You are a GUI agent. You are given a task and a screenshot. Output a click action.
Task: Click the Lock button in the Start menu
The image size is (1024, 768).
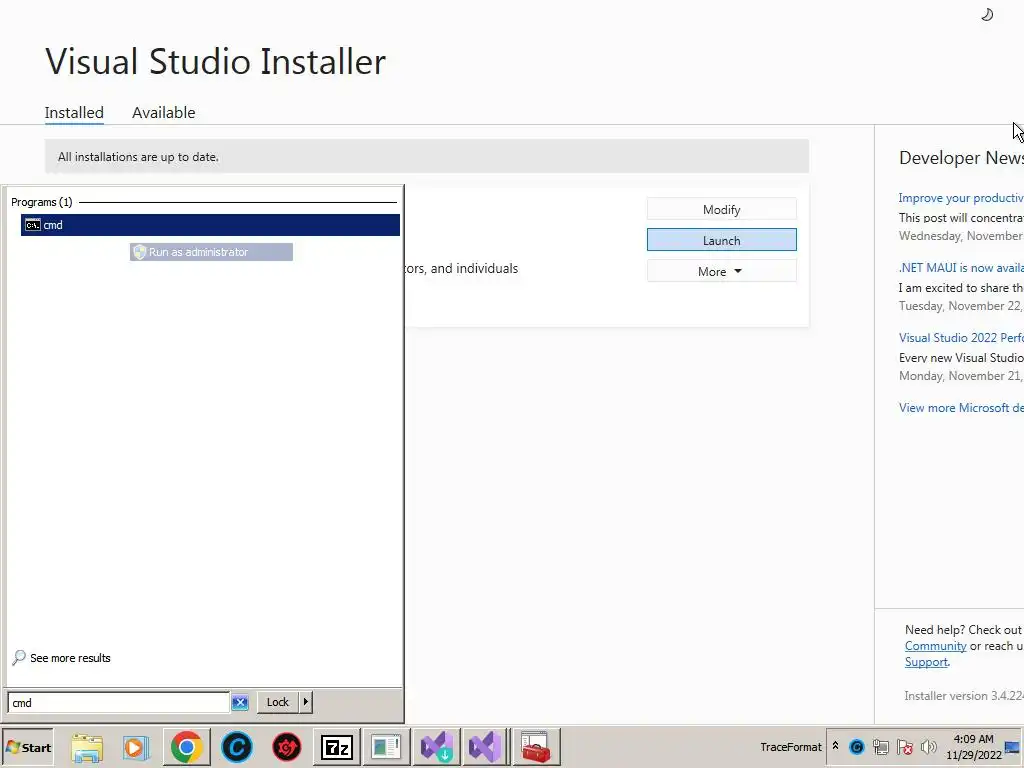coord(278,702)
